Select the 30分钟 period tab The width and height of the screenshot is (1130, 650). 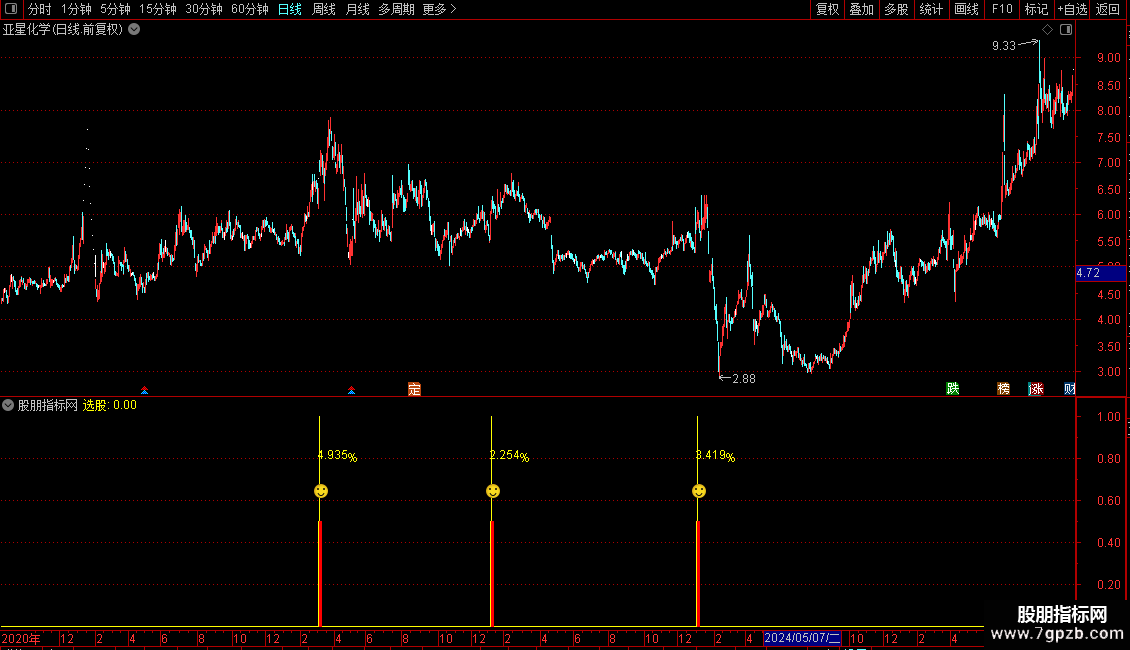(x=204, y=9)
